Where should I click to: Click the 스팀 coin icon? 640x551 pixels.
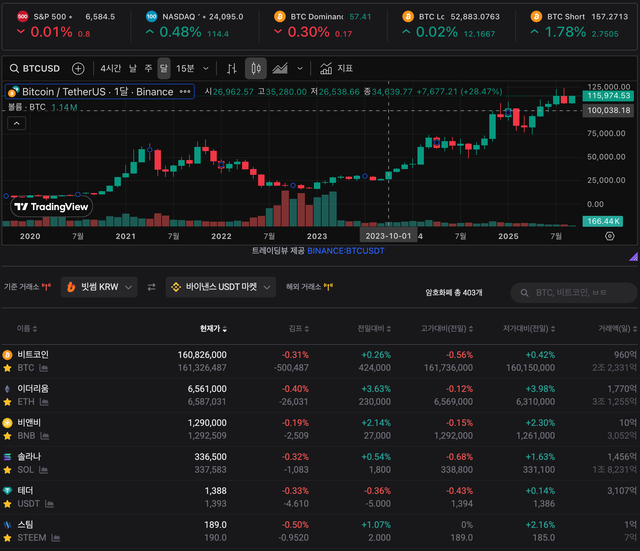(7, 524)
